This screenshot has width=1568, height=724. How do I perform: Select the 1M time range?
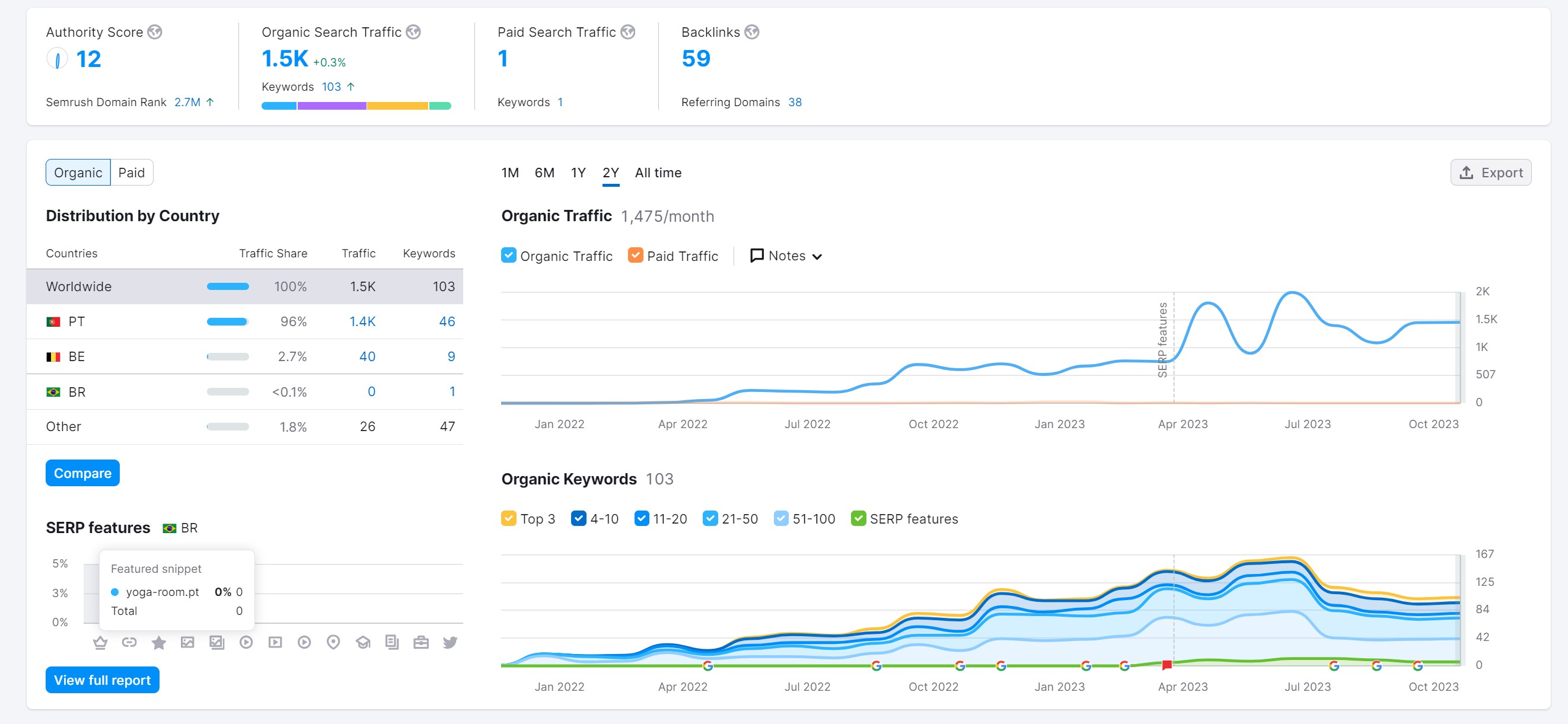click(x=510, y=173)
